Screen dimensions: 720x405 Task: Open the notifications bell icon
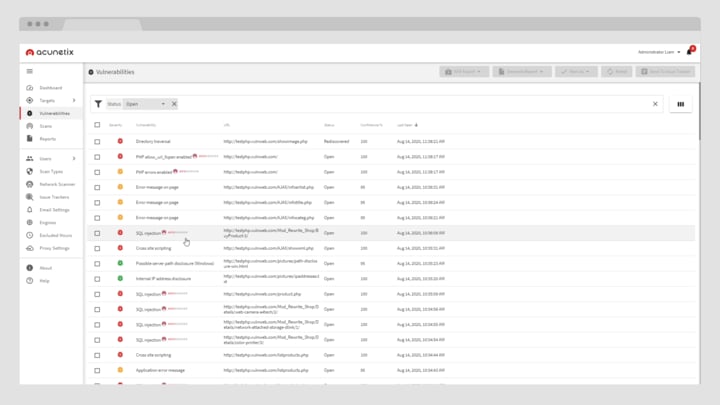click(x=690, y=51)
